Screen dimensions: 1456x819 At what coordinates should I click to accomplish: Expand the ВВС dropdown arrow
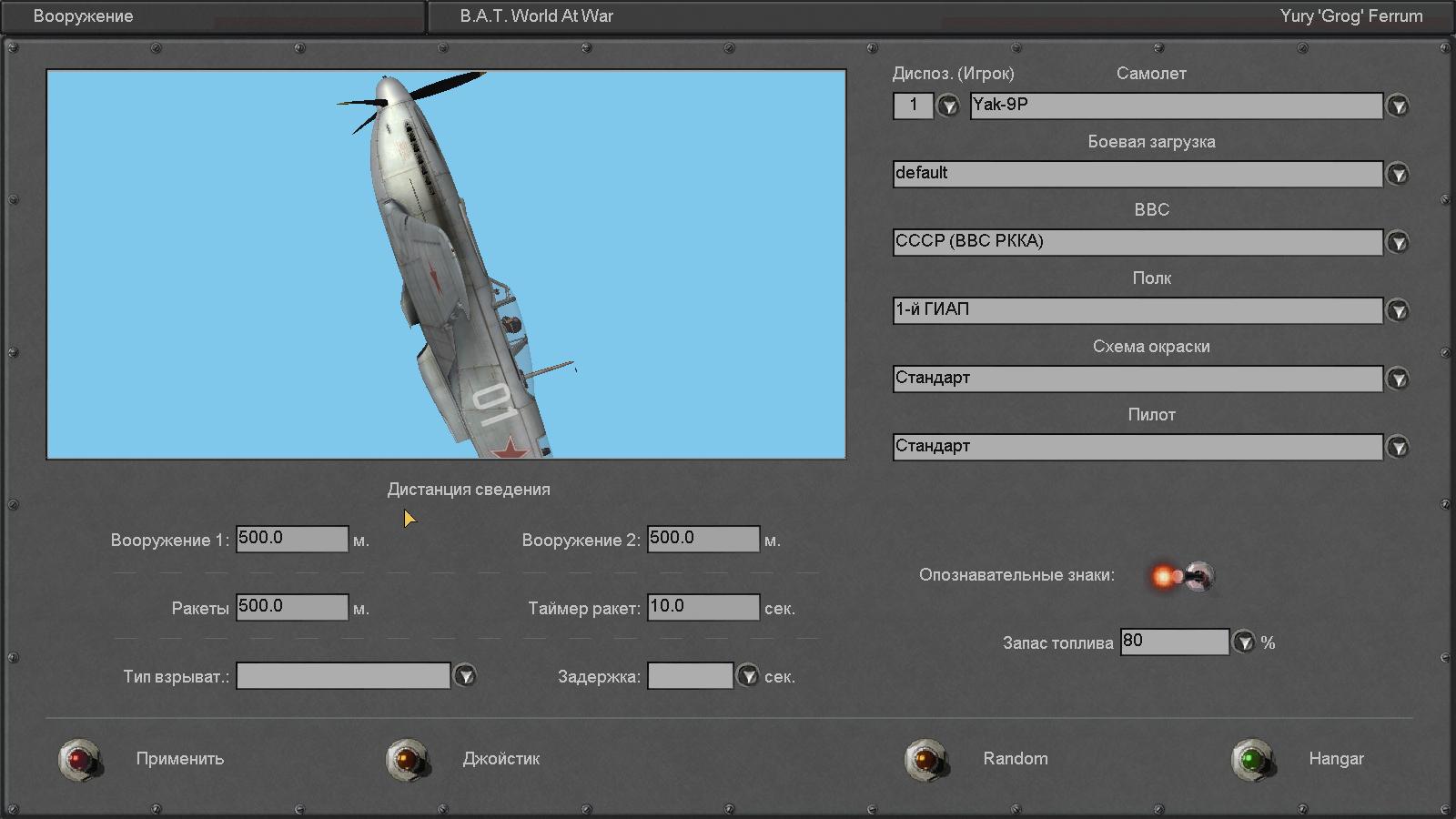(x=1398, y=242)
